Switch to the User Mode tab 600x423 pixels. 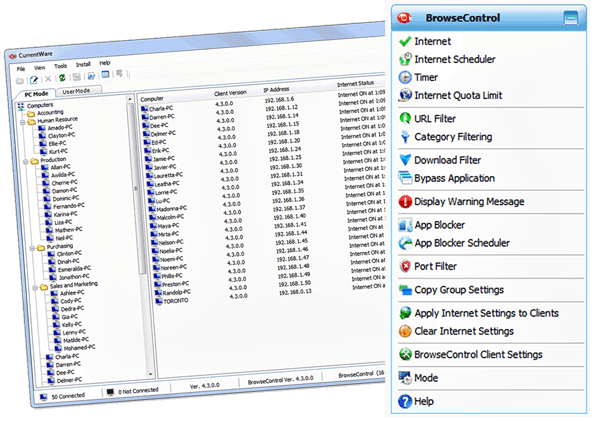[76, 91]
